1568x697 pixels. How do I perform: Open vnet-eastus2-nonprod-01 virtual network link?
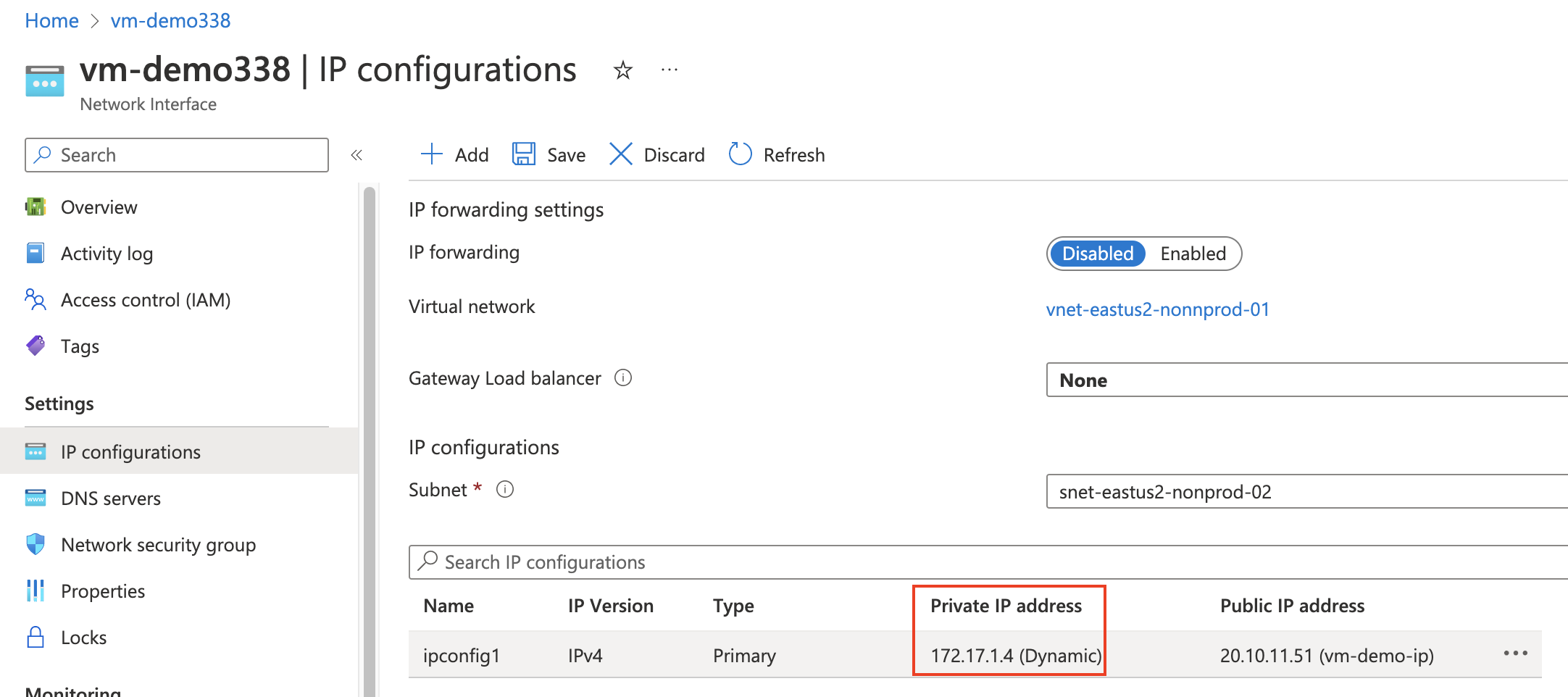click(x=1157, y=309)
